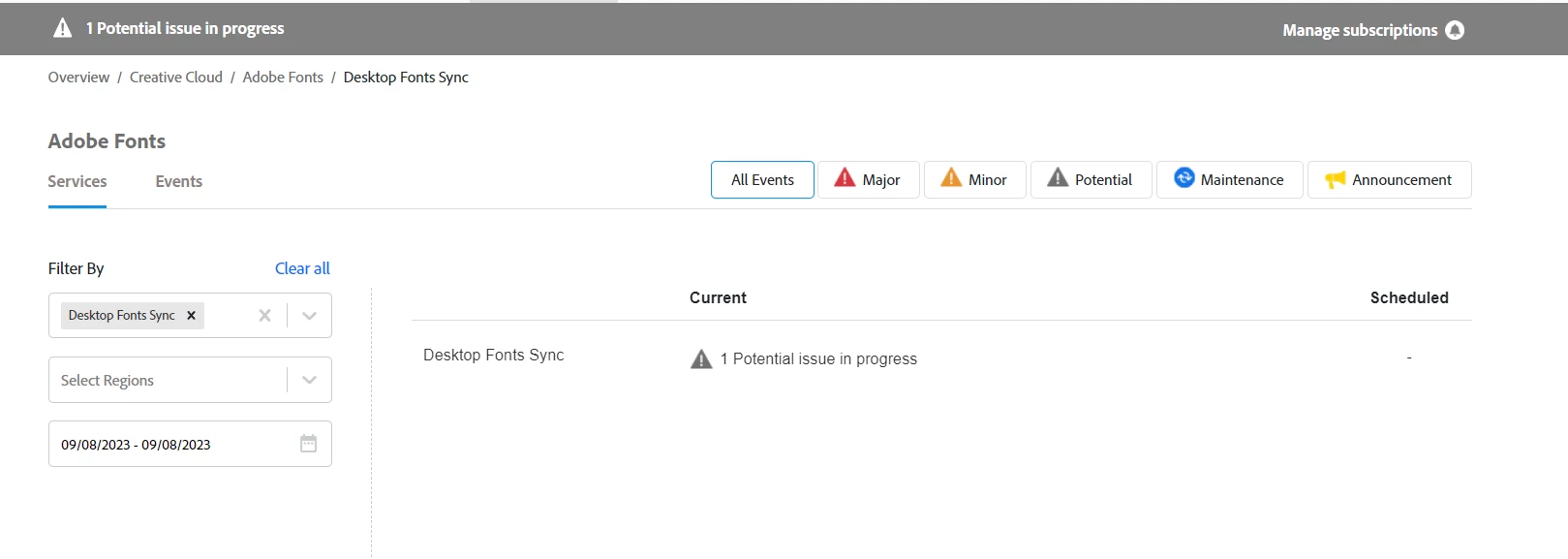
Task: Select the All Events filter
Action: tap(762, 180)
